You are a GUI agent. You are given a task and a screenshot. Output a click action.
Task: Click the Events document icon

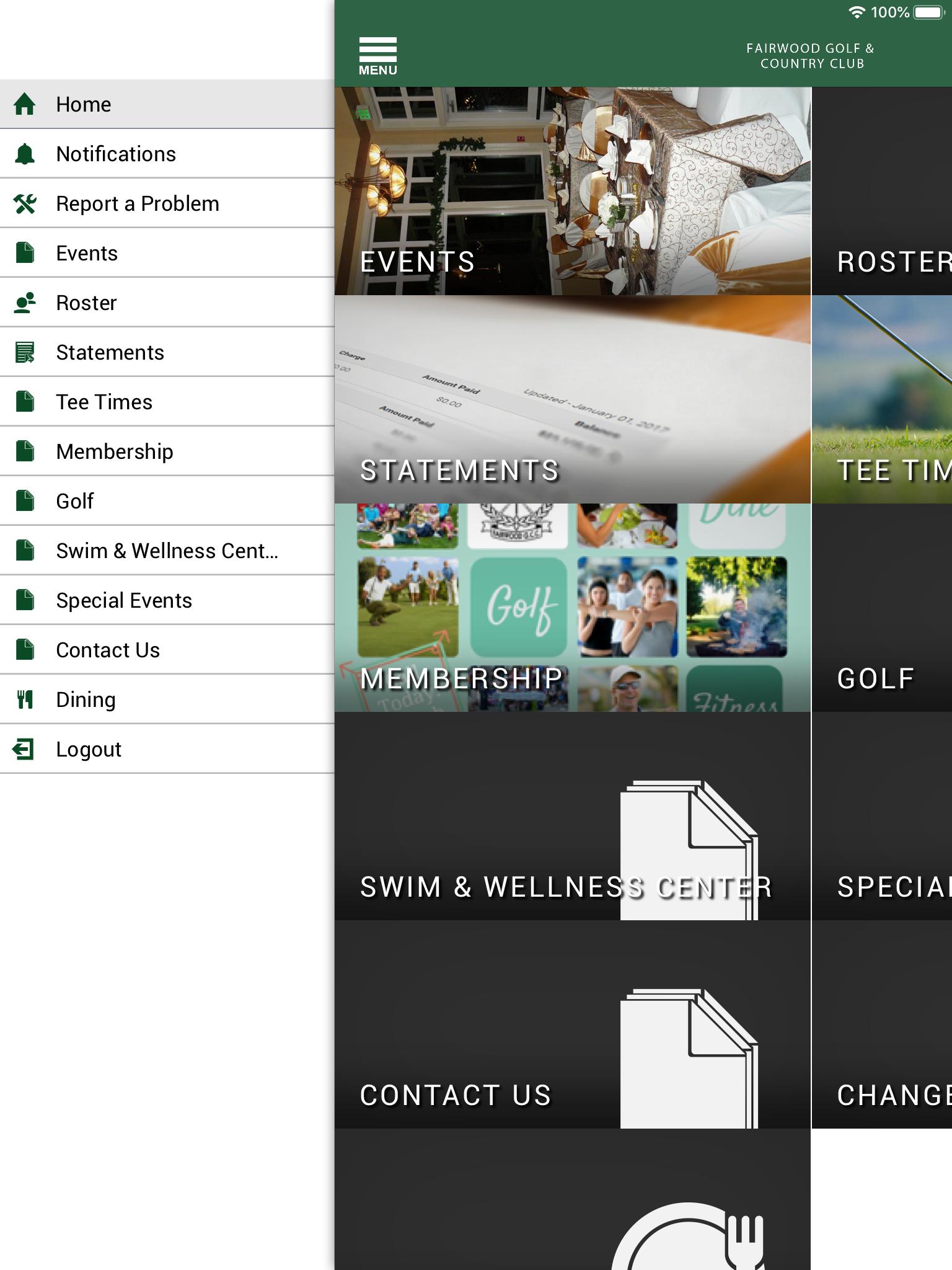(25, 253)
